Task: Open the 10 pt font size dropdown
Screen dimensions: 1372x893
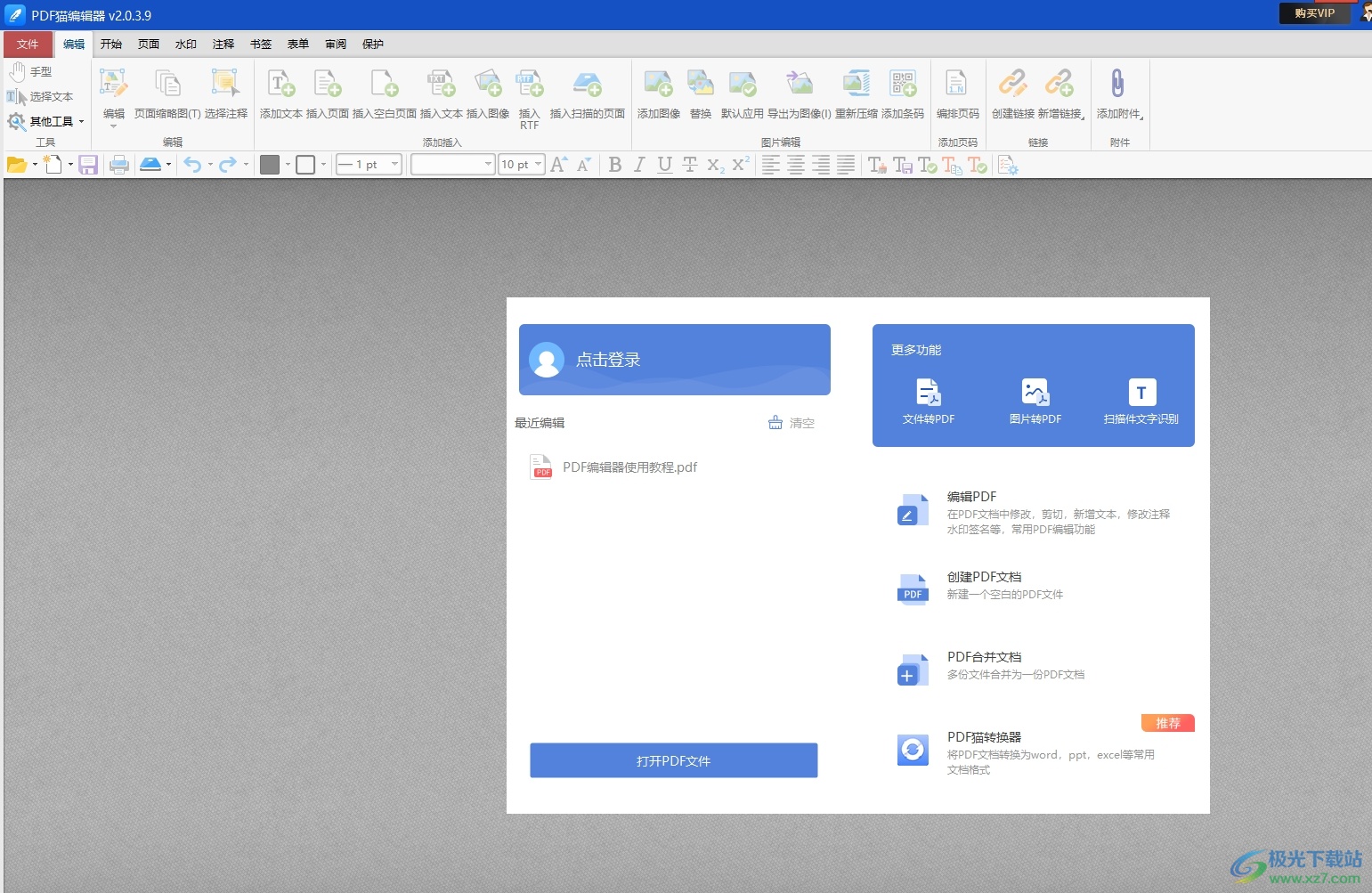Action: pyautogui.click(x=522, y=165)
